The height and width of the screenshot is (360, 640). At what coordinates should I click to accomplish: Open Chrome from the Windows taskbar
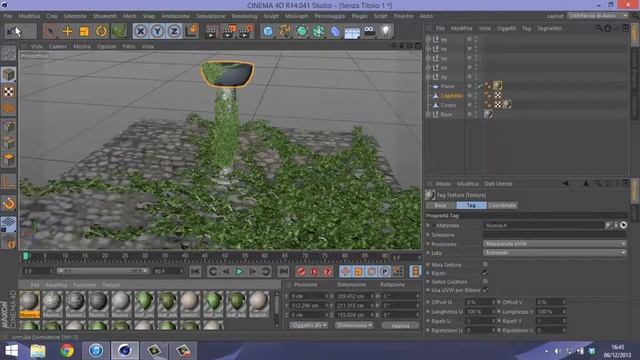[67, 351]
